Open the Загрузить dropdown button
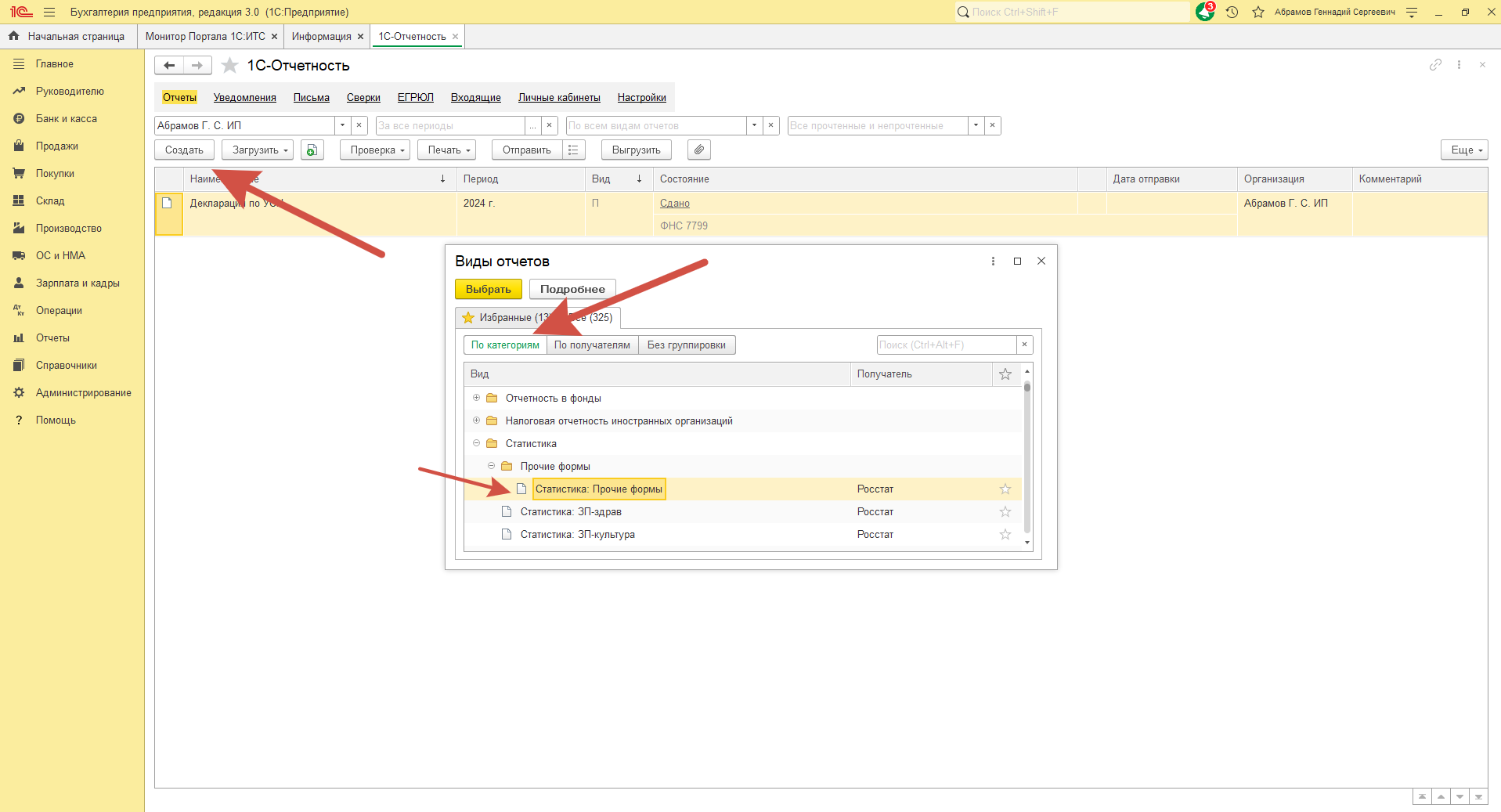 (x=257, y=150)
